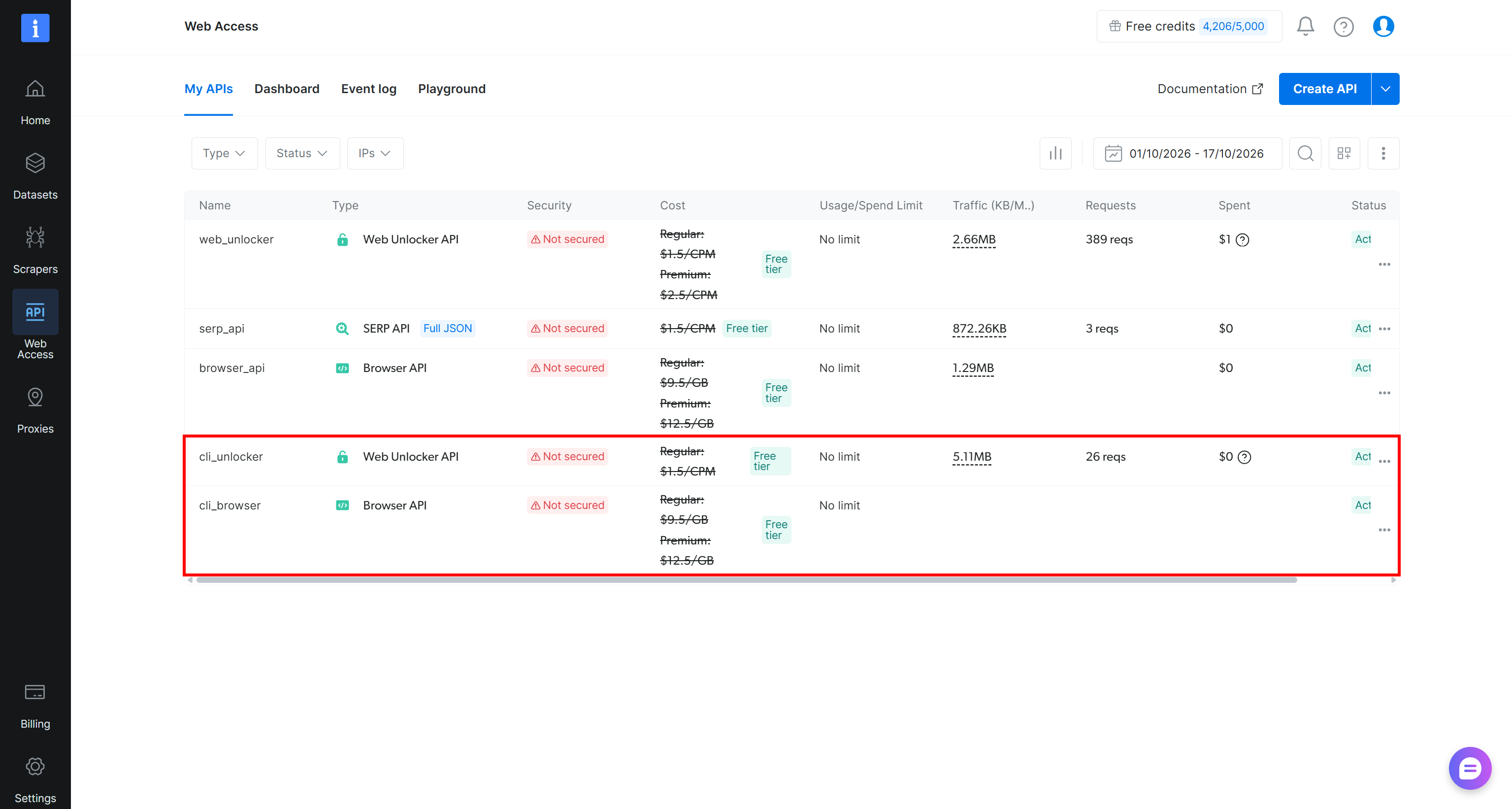Open Proxies from the sidebar
The height and width of the screenshot is (809, 1512).
click(x=35, y=411)
